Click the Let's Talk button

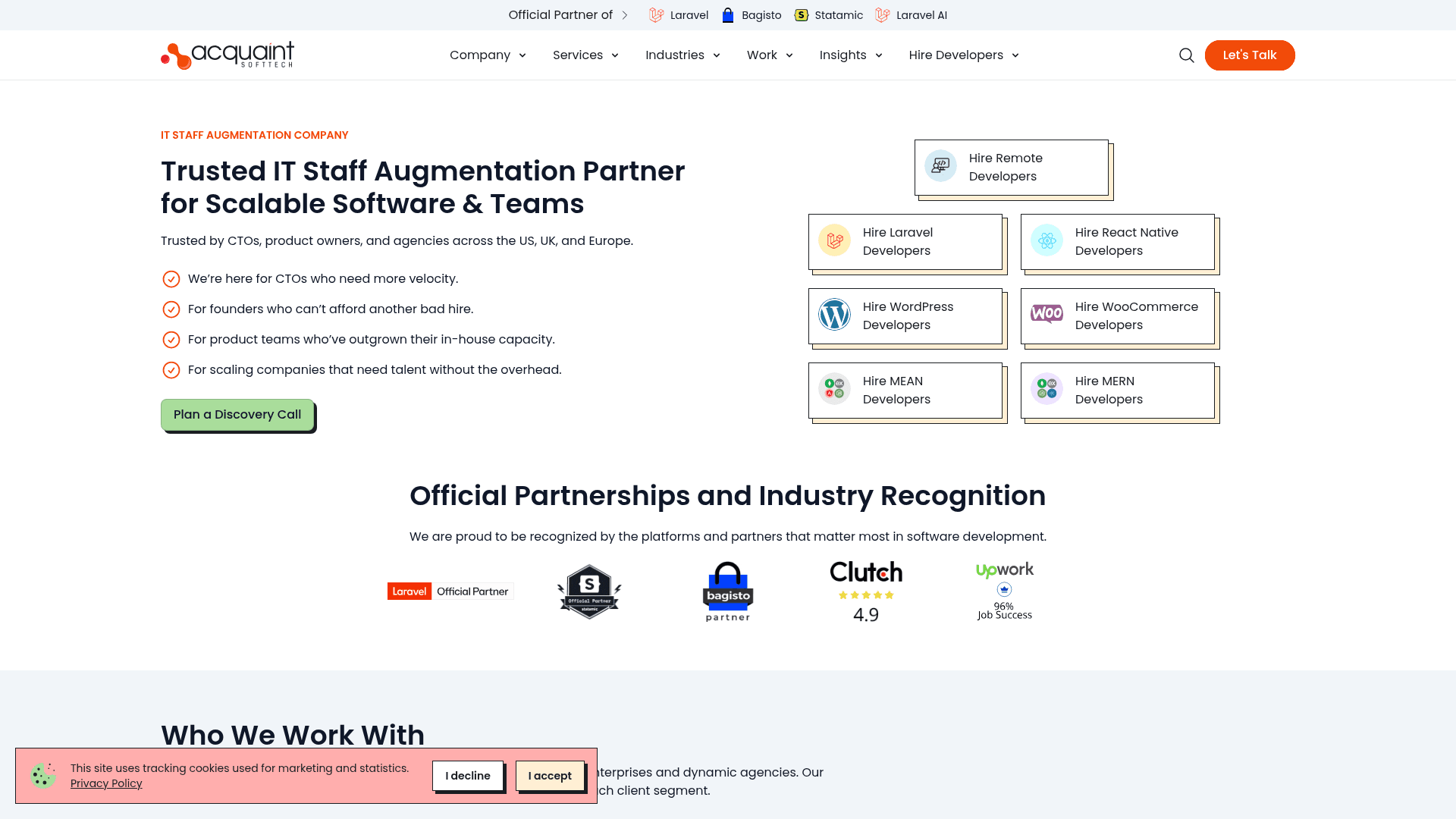[1250, 55]
